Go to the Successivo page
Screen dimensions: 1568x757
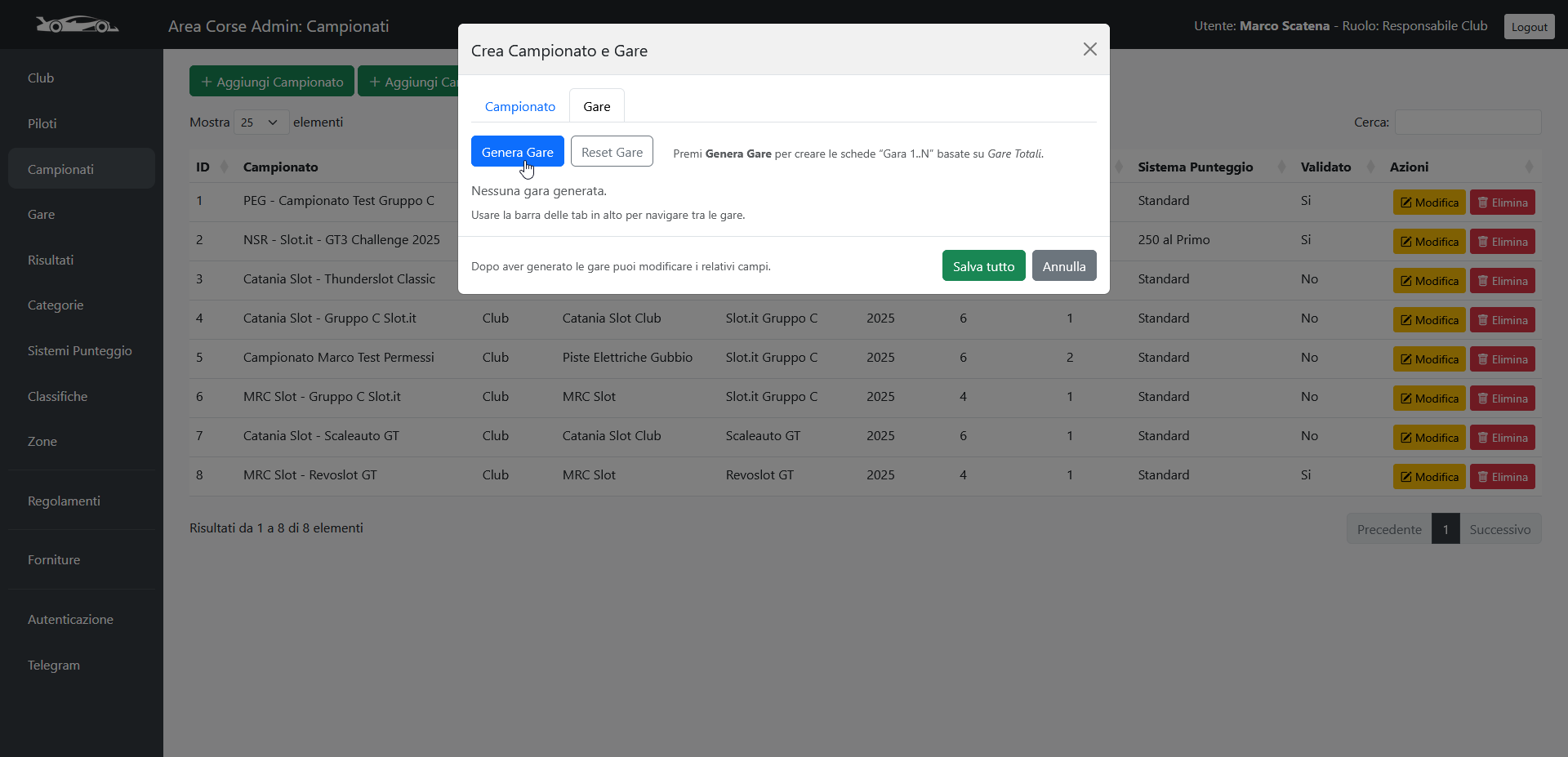(1499, 529)
